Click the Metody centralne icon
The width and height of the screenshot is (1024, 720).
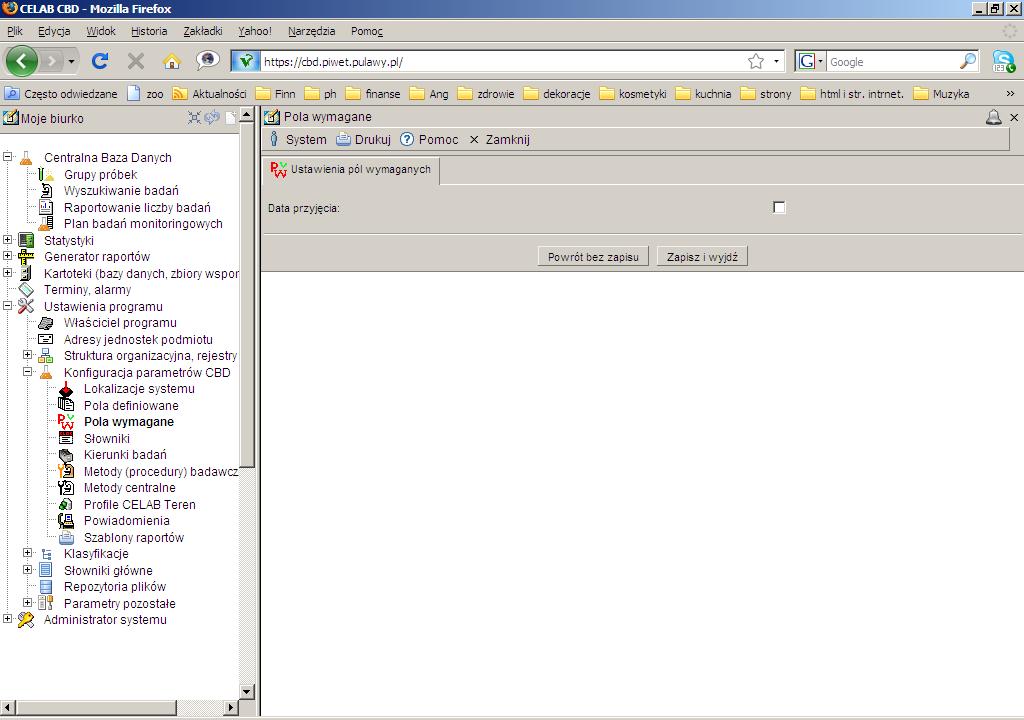pos(66,487)
